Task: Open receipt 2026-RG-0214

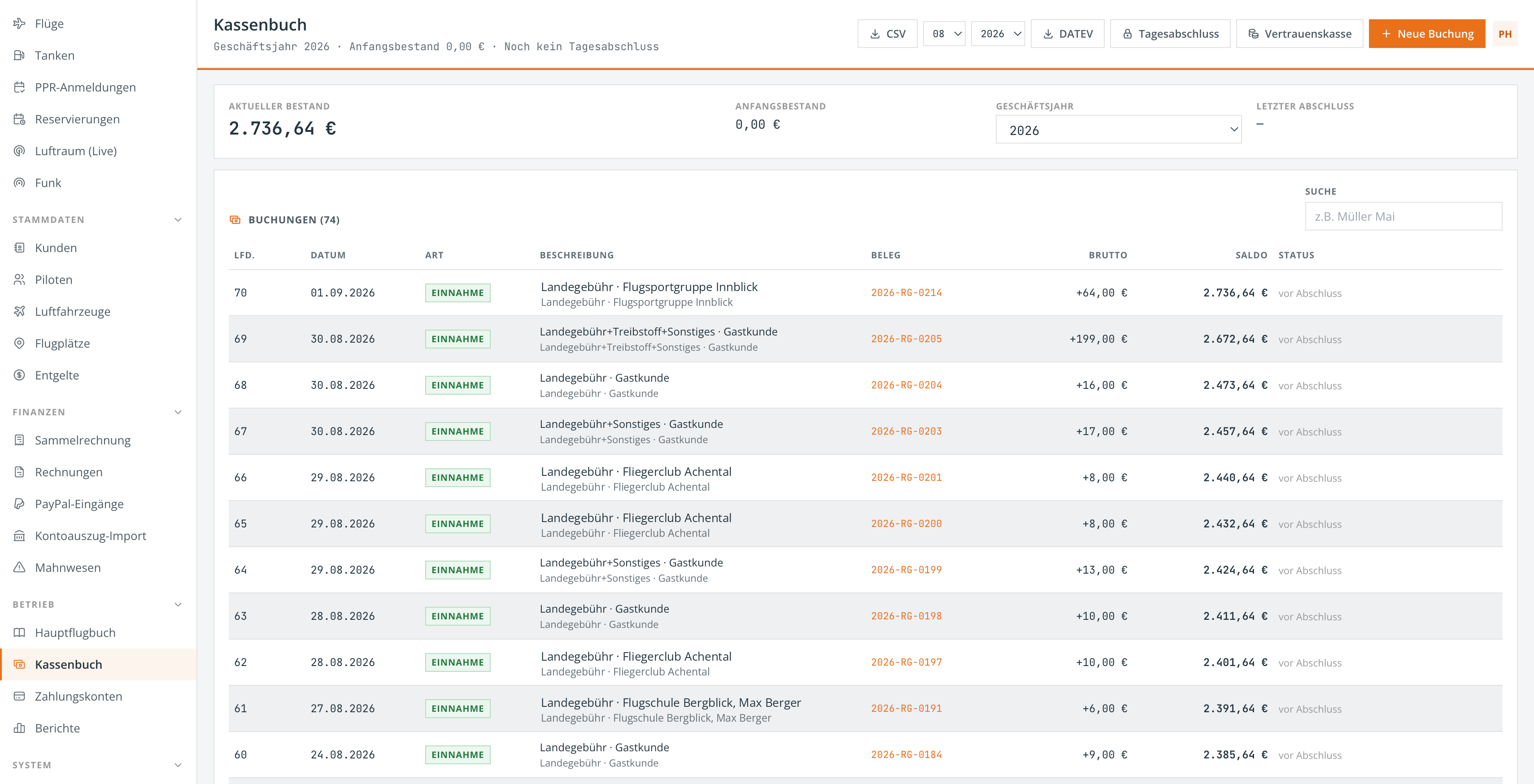Action: coord(906,293)
